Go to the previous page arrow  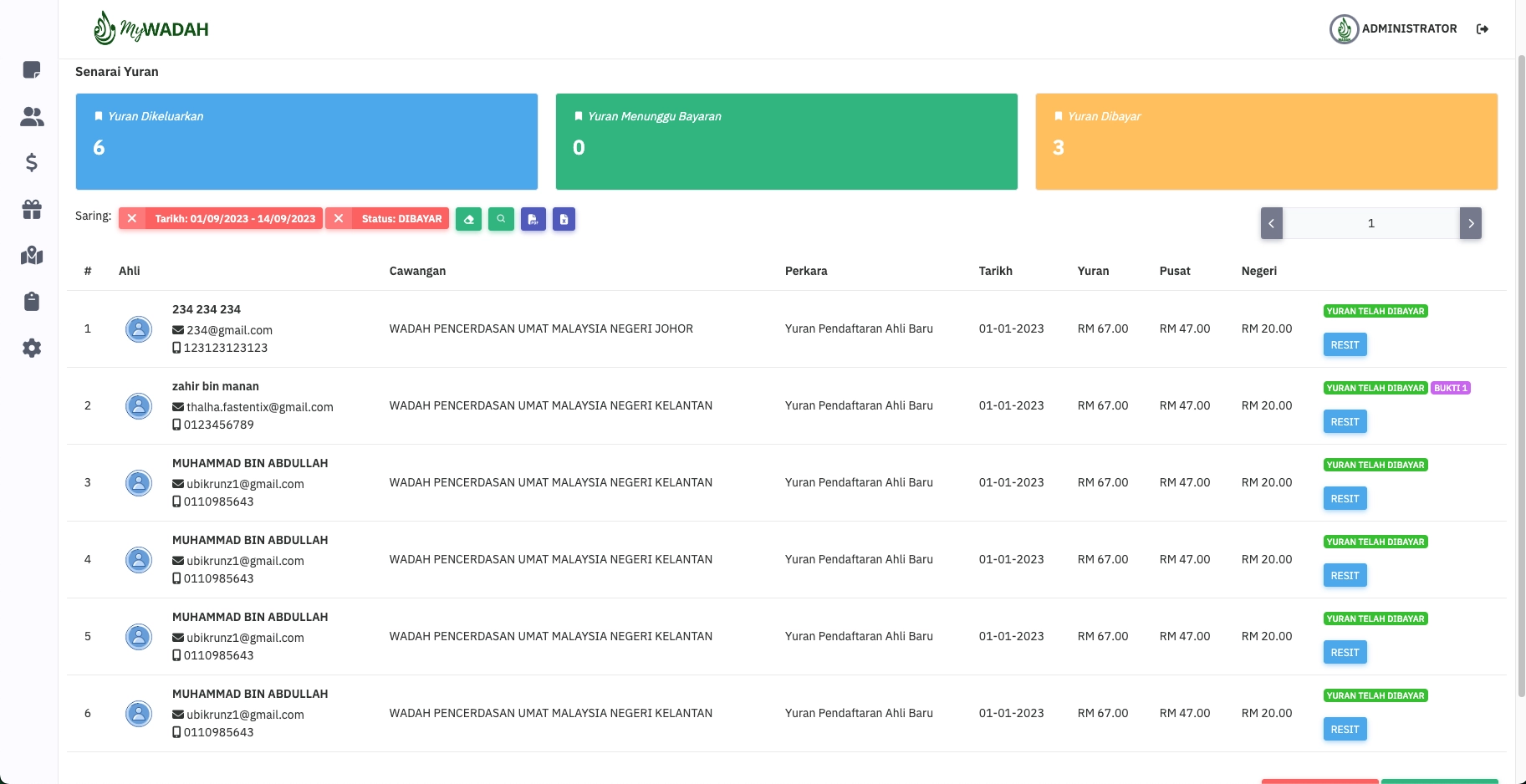coord(1271,223)
